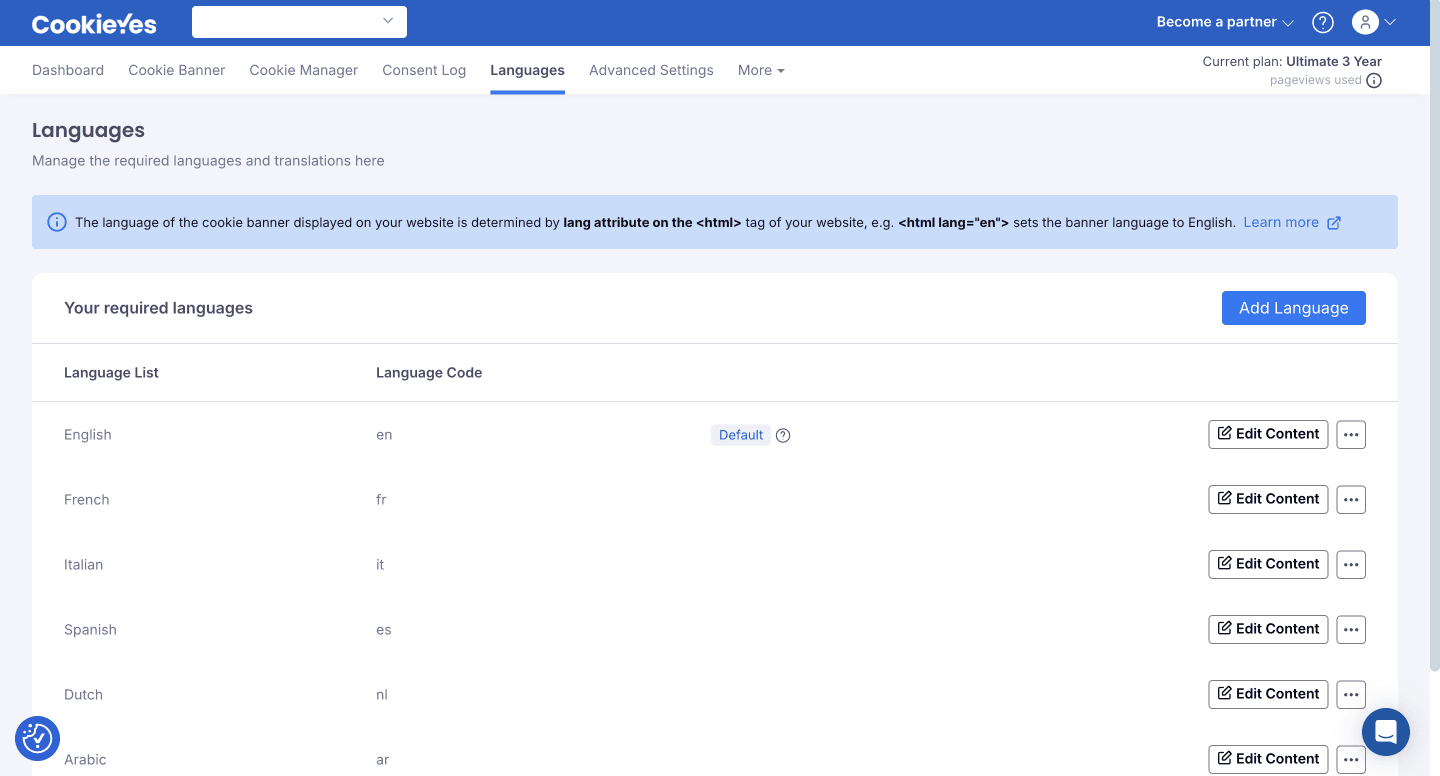Screen dimensions: 1440x776
Task: Edit content for Spanish
Action: 1268,629
